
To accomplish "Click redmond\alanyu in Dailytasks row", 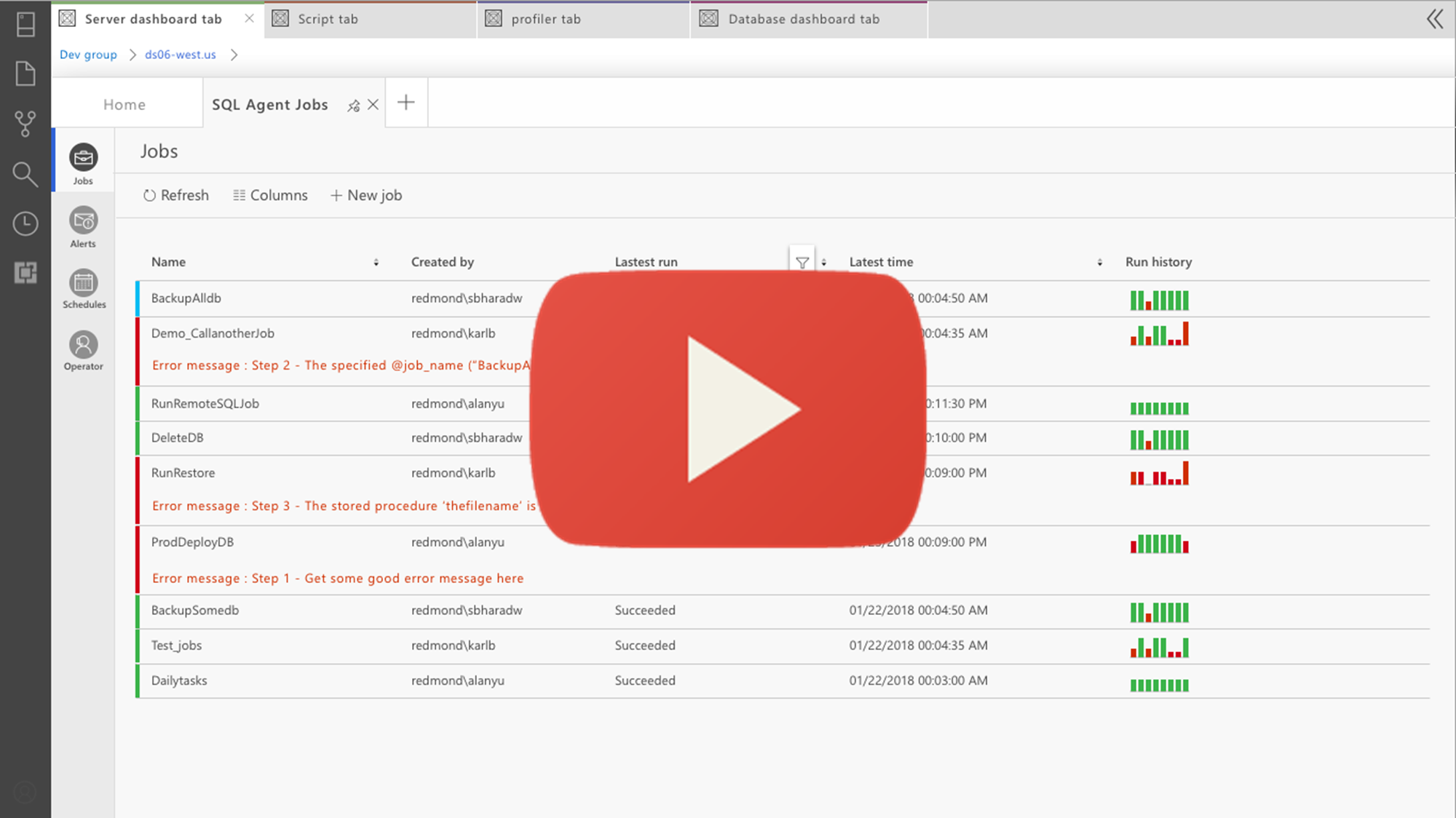I will click(457, 680).
